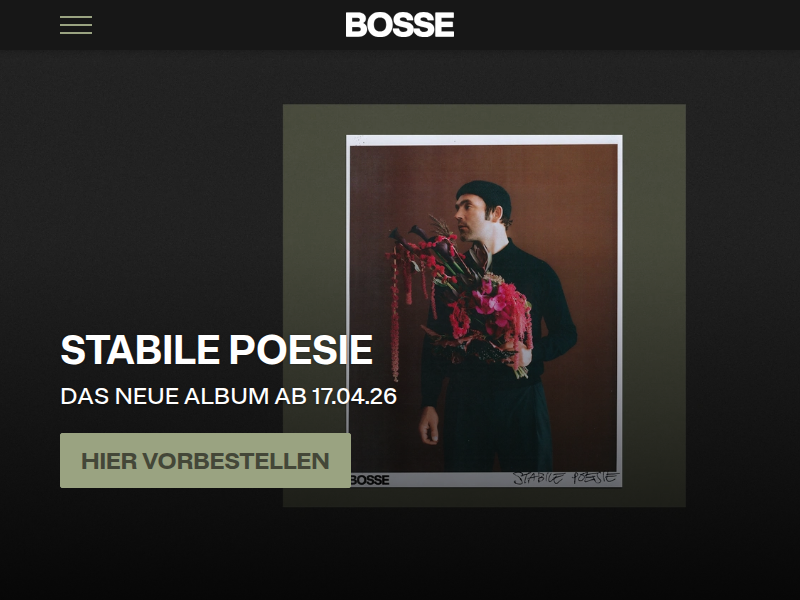Click the logo centered in the top bar
This screenshot has height=600, width=800.
click(x=398, y=24)
